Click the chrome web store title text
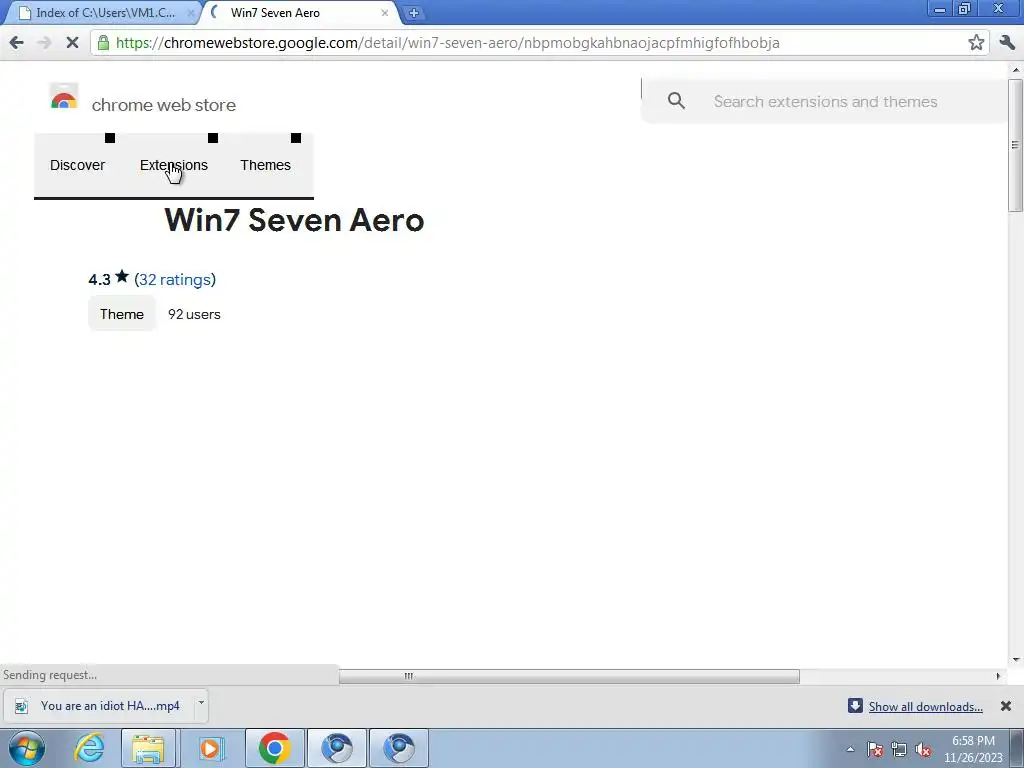This screenshot has width=1024, height=768. (163, 105)
